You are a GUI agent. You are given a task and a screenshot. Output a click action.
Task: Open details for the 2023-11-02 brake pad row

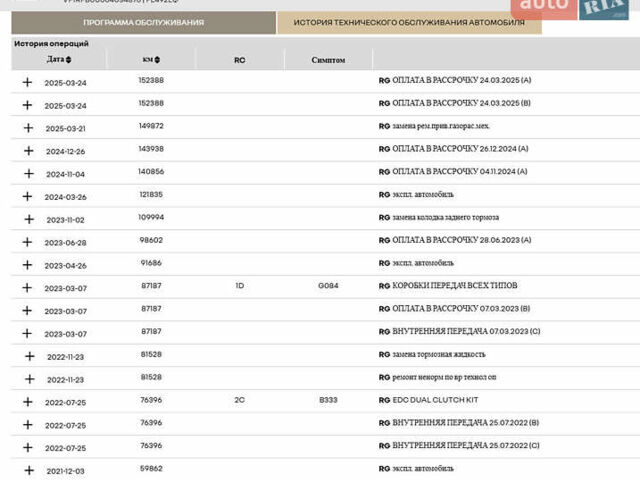point(28,218)
